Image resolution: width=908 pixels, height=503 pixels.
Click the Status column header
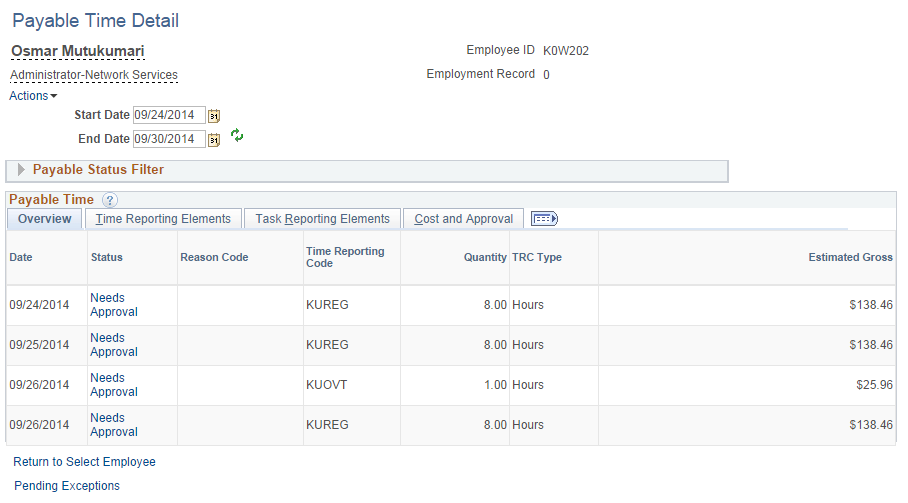coord(107,257)
